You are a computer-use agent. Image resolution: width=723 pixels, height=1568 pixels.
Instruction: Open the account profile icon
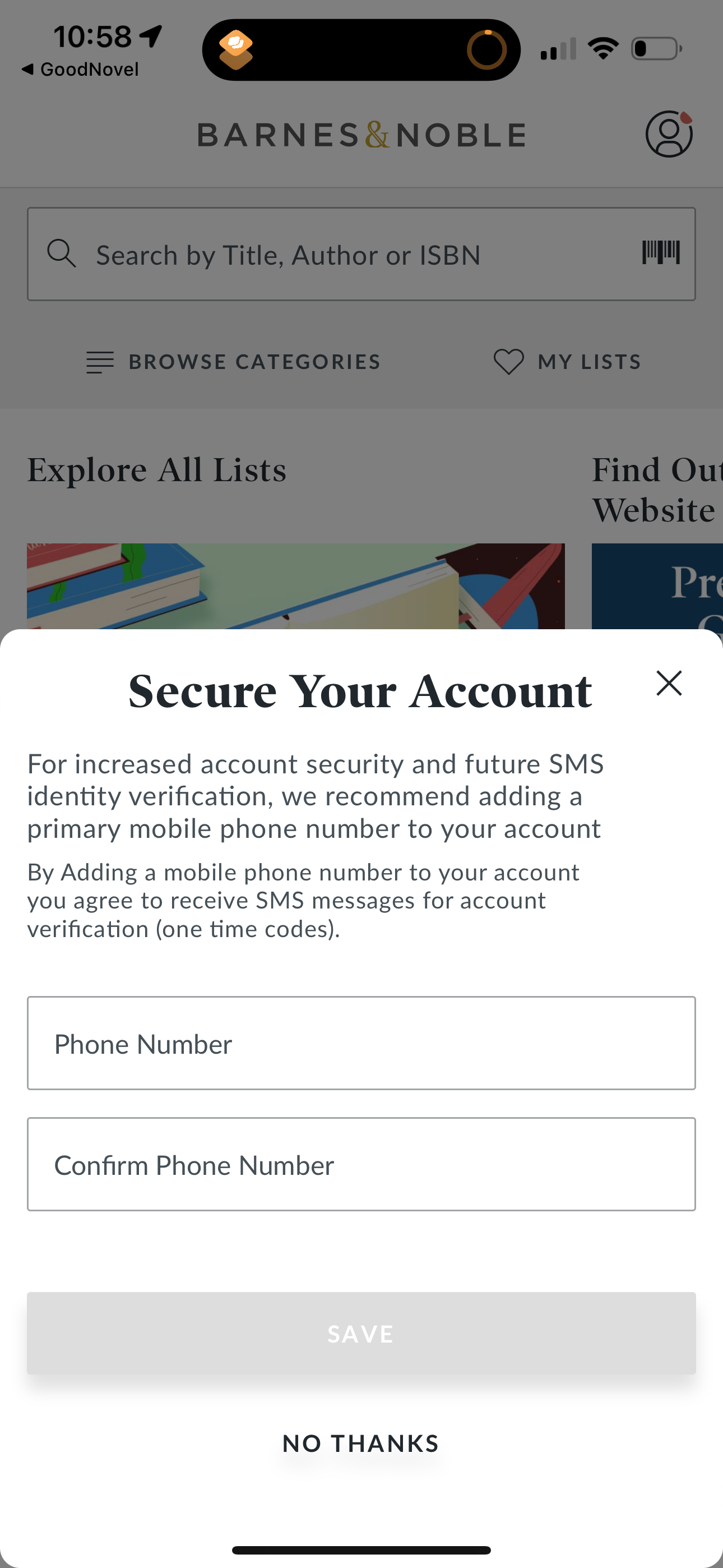[668, 134]
